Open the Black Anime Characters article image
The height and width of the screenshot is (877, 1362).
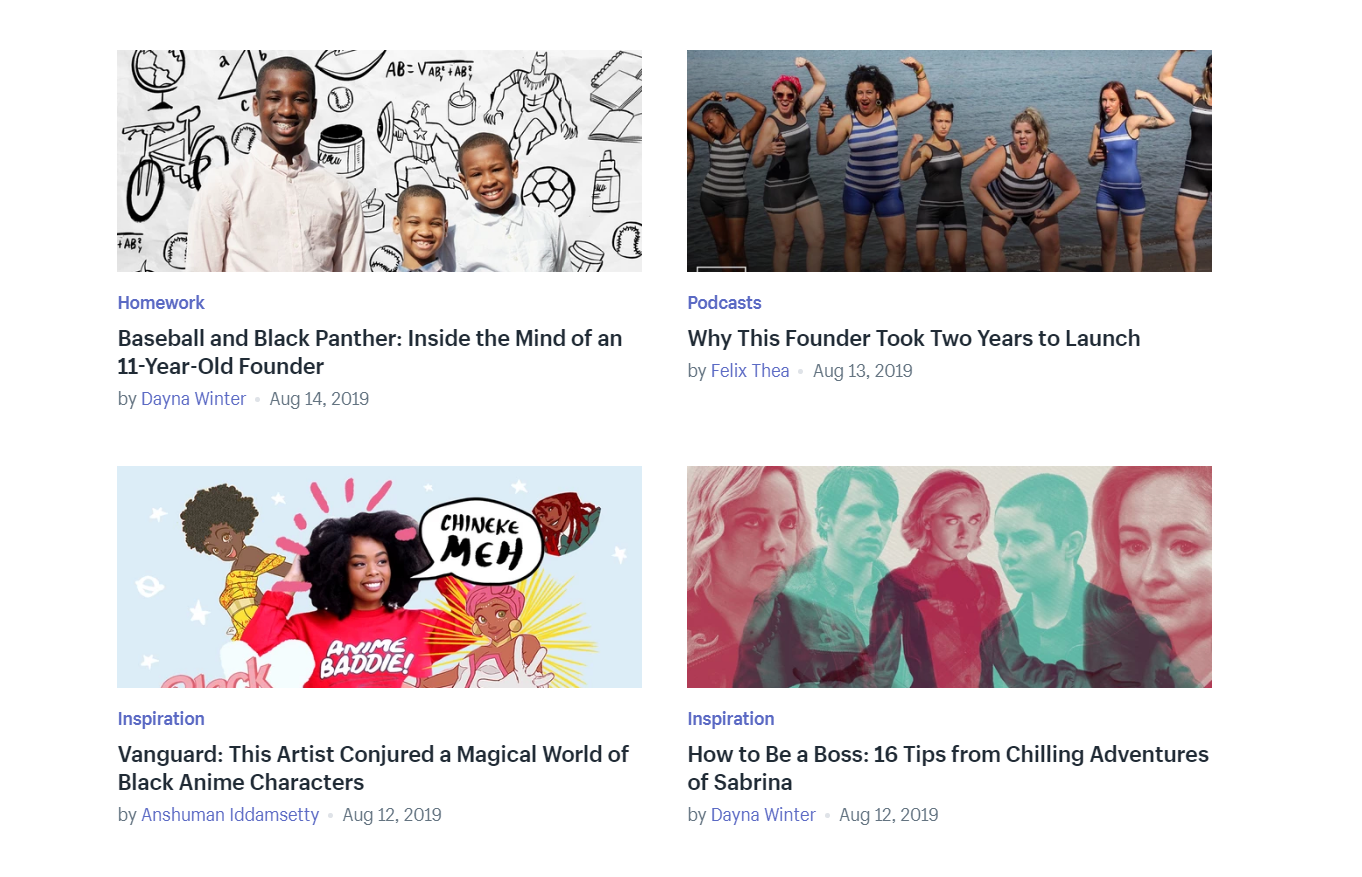pos(379,577)
